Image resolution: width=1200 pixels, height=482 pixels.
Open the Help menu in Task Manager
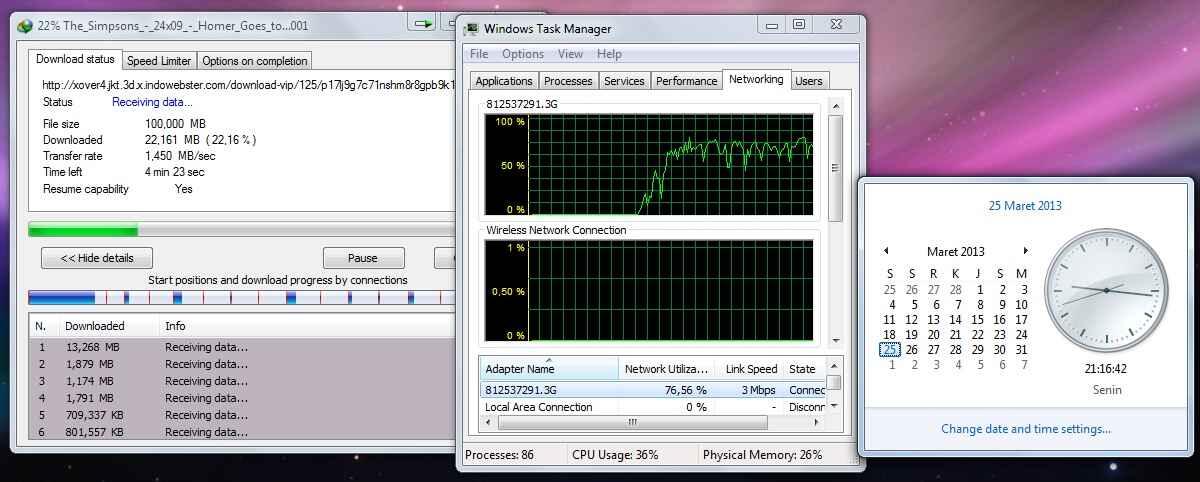pyautogui.click(x=609, y=54)
